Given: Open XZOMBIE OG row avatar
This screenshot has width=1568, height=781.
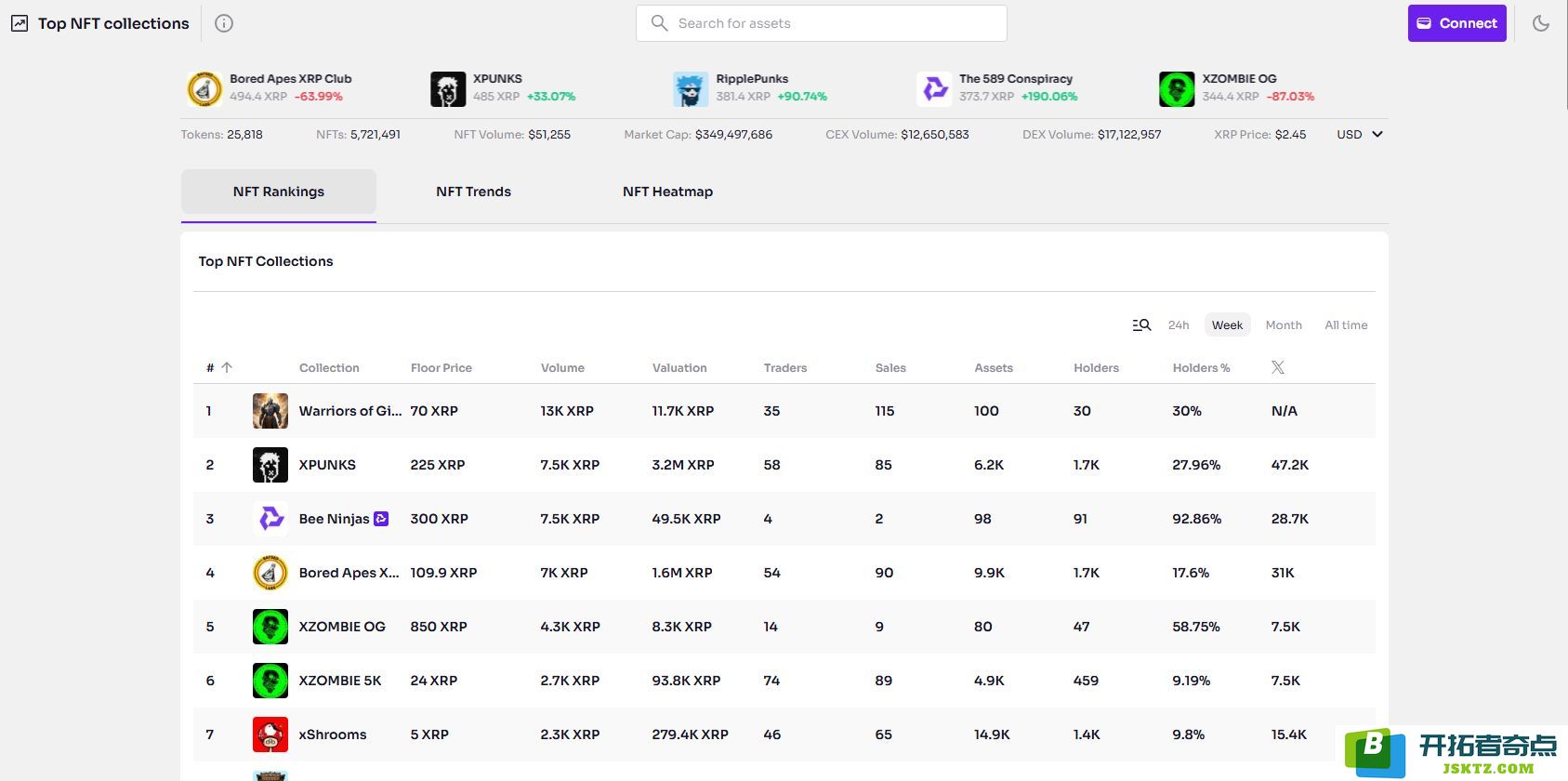Looking at the screenshot, I should 270,627.
